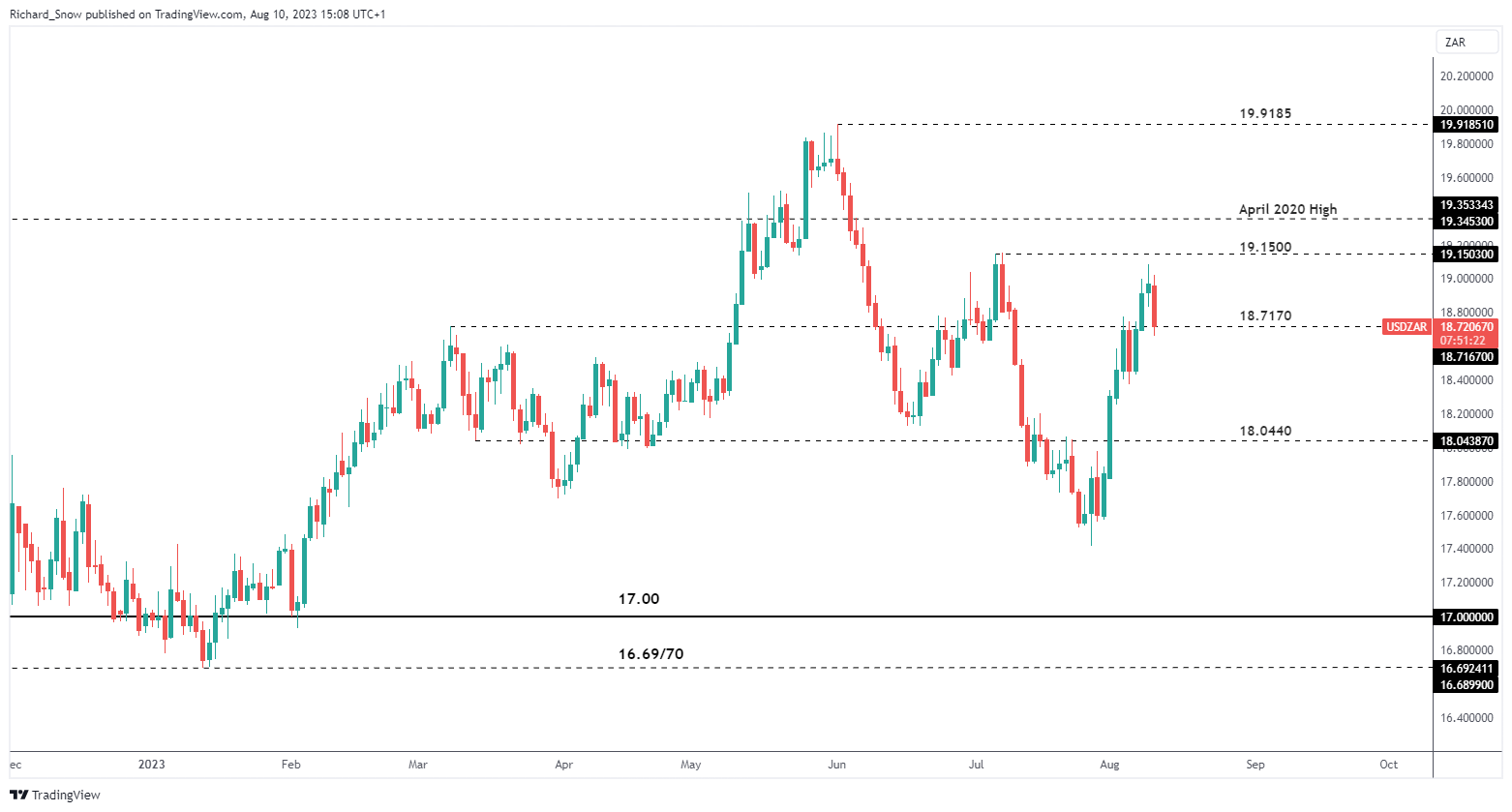Click the 18.400000 axis tick
This screenshot has height=812, width=1512.
(x=1466, y=380)
